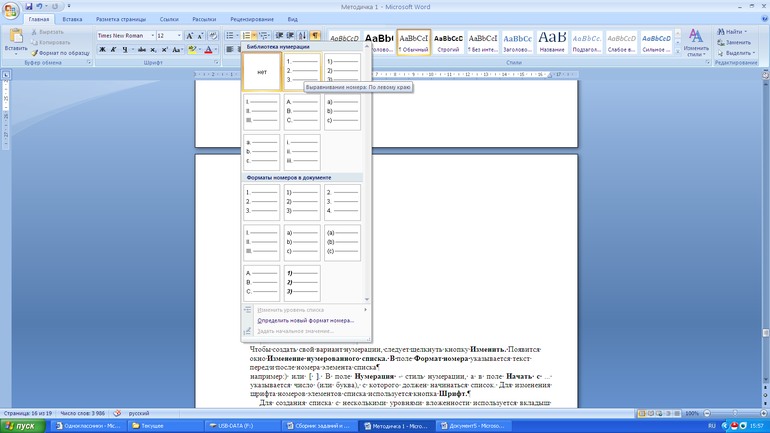Click the bulleted list icon
This screenshot has height=433, width=770.
pos(229,36)
